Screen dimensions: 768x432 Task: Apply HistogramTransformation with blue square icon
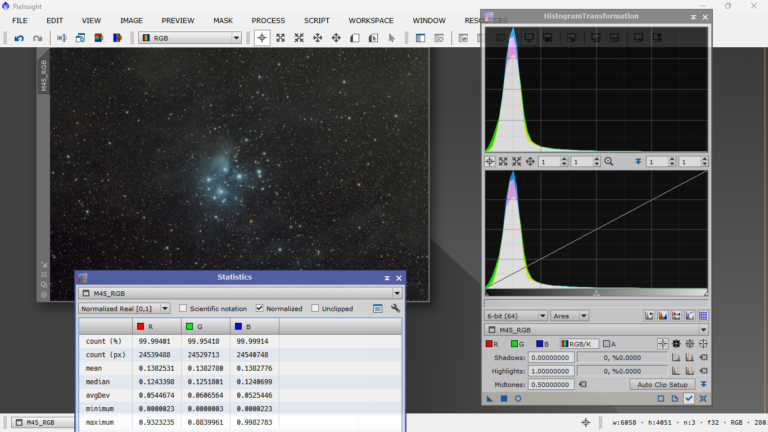pos(504,399)
